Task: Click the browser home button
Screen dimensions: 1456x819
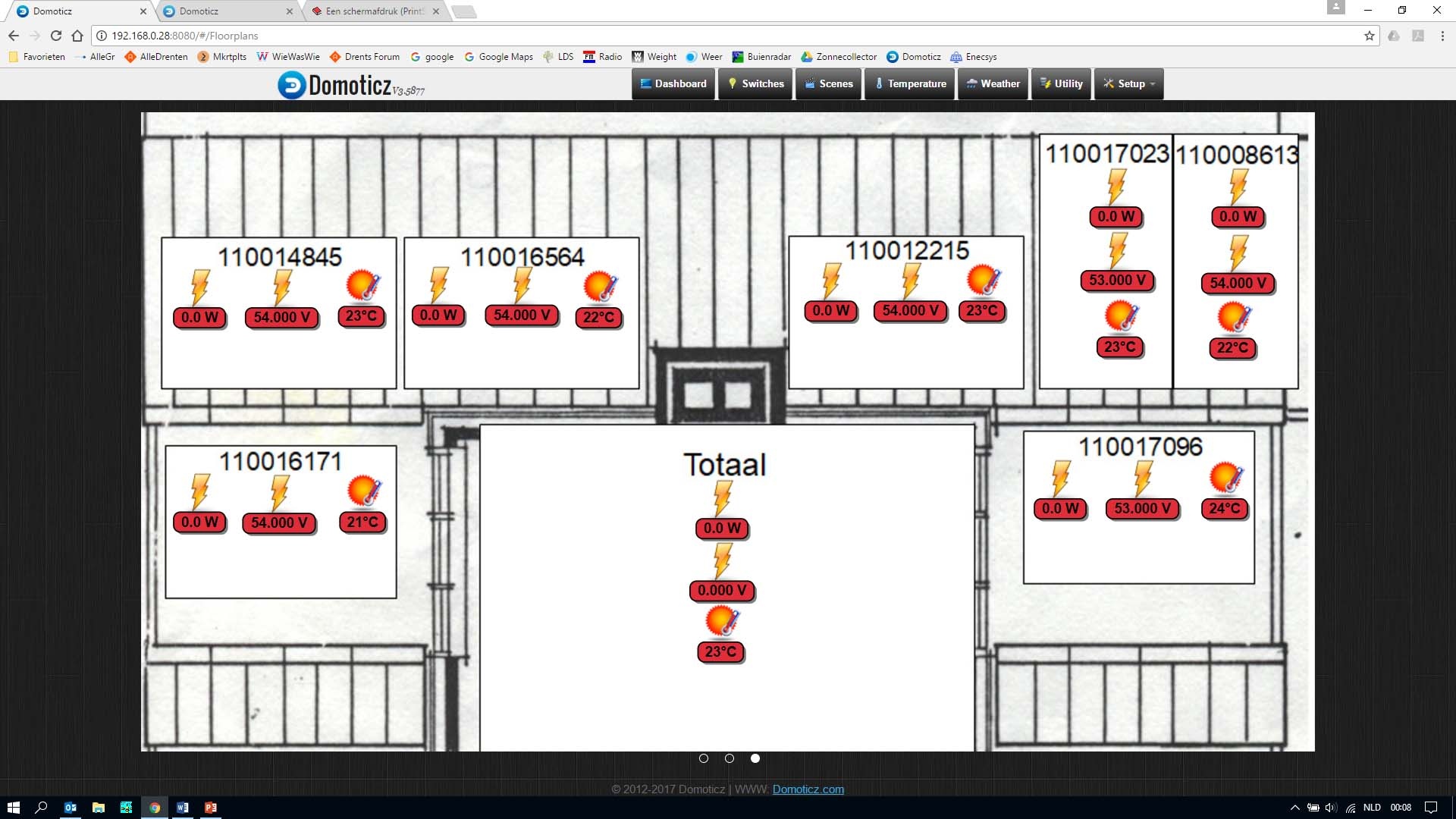Action: 77,36
